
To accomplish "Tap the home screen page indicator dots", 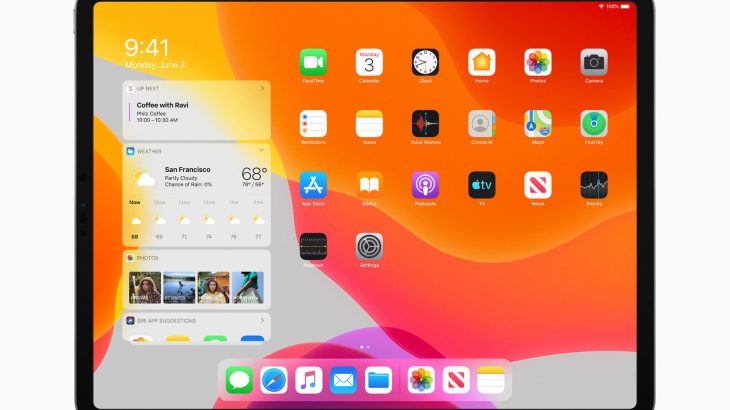I will pos(365,347).
